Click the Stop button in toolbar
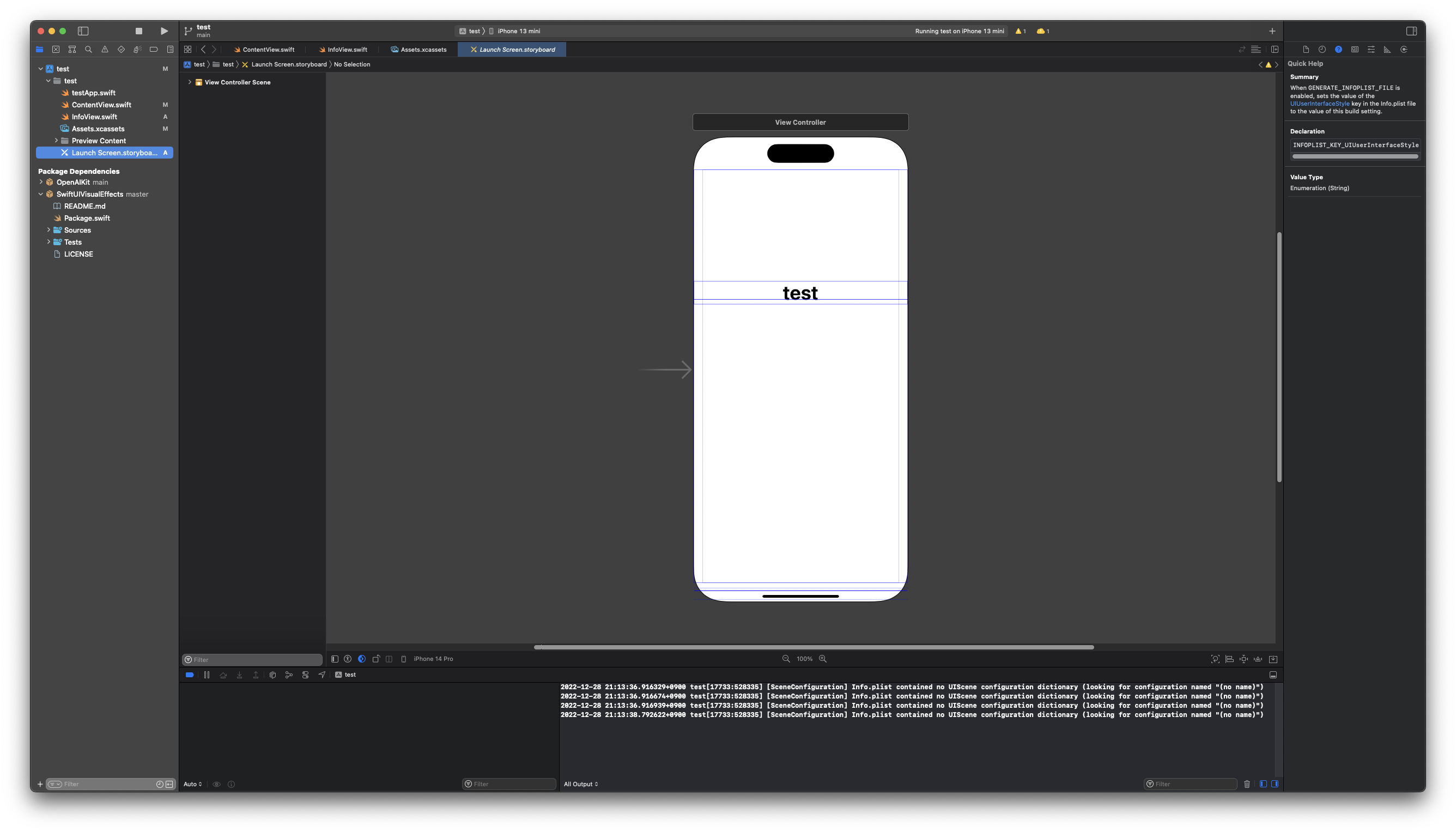The height and width of the screenshot is (832, 1456). [139, 31]
